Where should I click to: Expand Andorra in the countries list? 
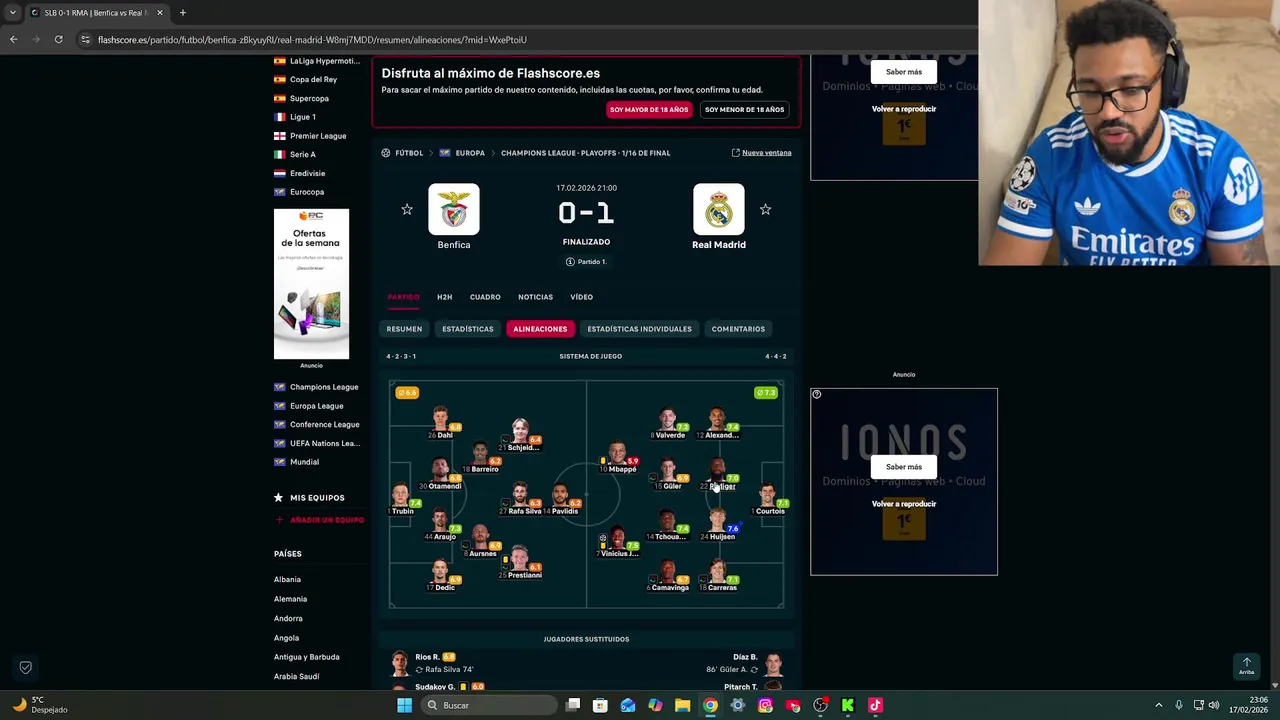point(288,619)
